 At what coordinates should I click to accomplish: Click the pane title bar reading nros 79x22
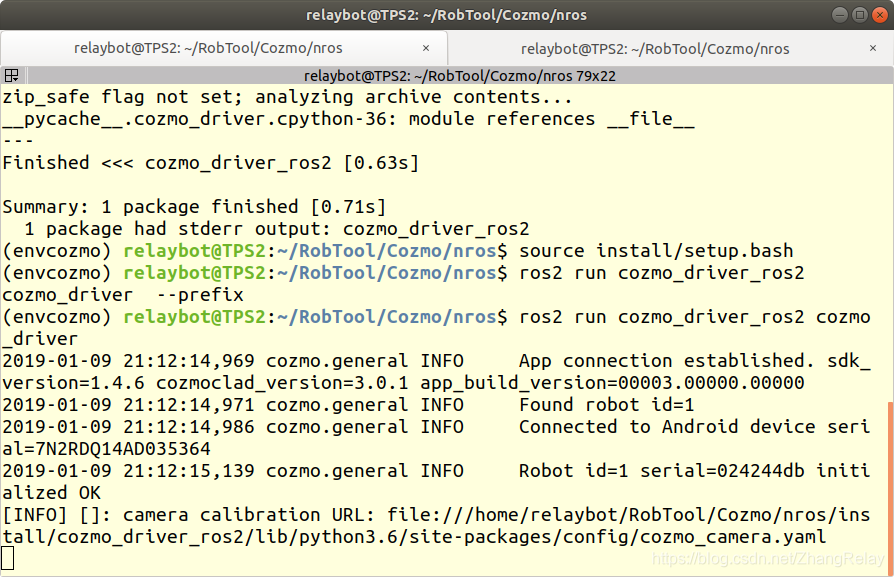point(460,76)
